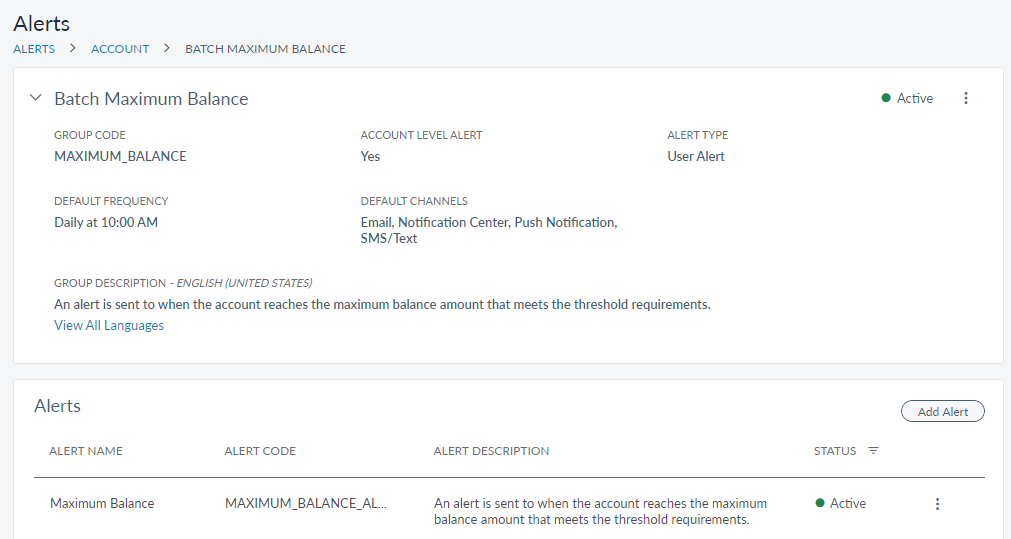This screenshot has height=539, width=1011.
Task: Select the Maximum Balance alert name
Action: 102,504
